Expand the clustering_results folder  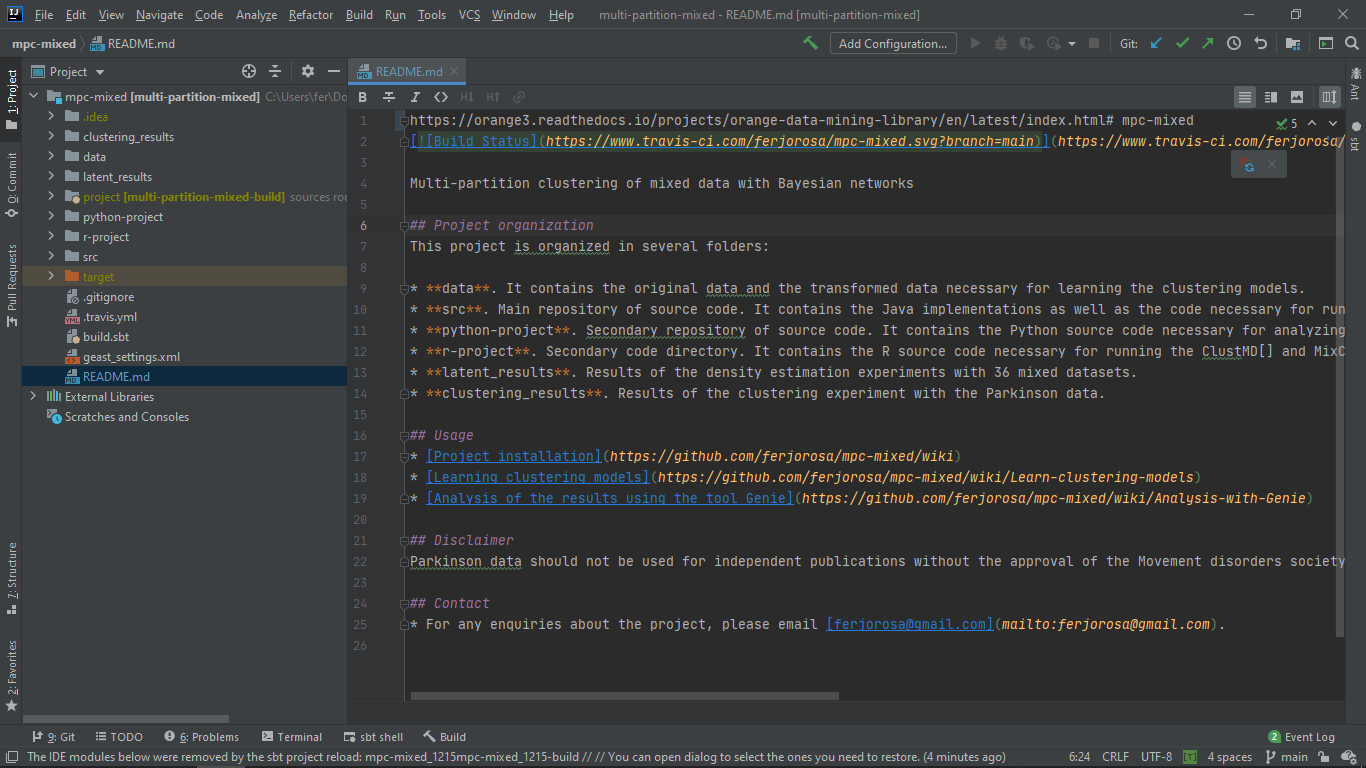pyautogui.click(x=51, y=137)
